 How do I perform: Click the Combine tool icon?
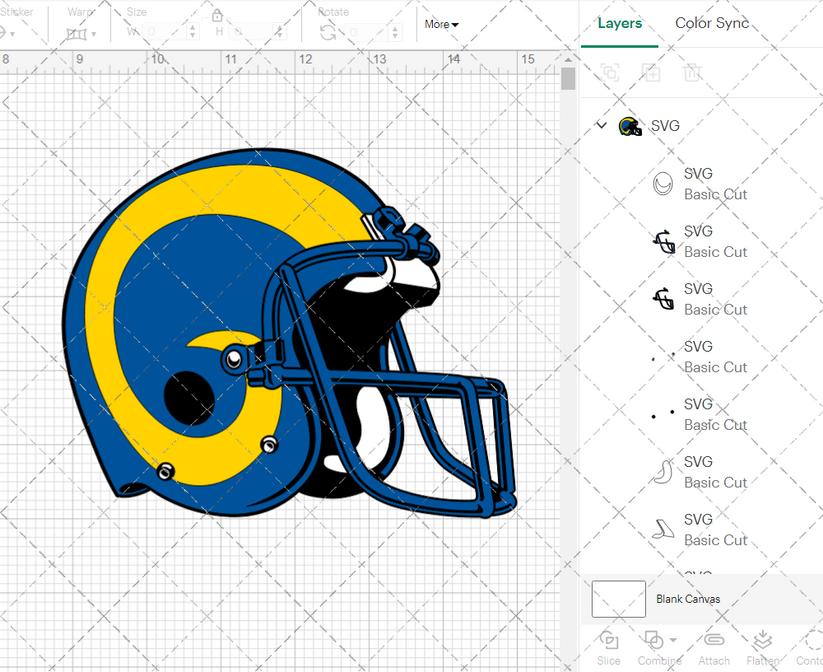(x=652, y=640)
